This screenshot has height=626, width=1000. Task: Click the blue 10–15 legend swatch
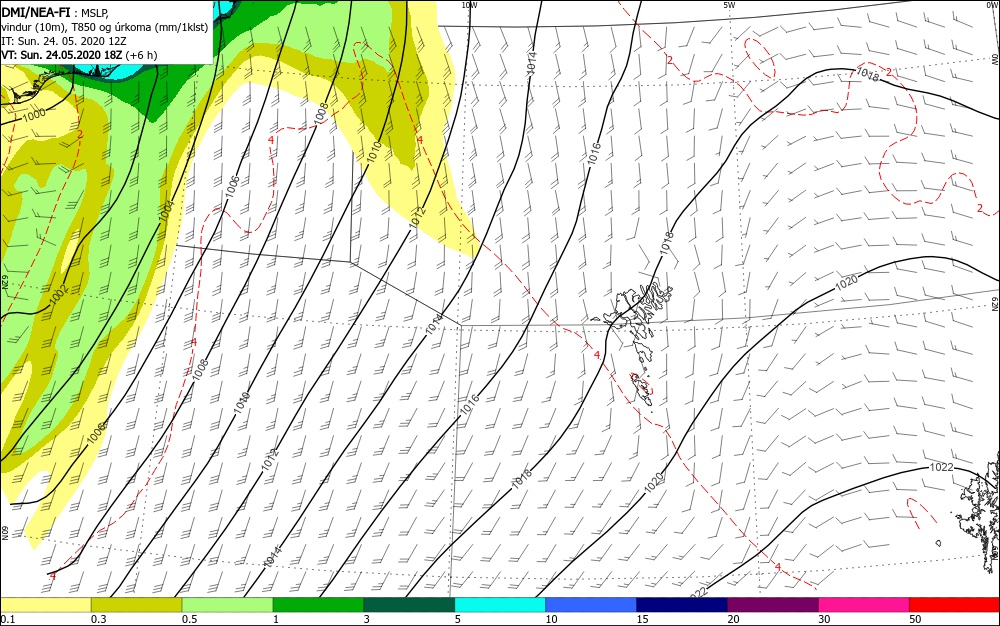coord(591,605)
